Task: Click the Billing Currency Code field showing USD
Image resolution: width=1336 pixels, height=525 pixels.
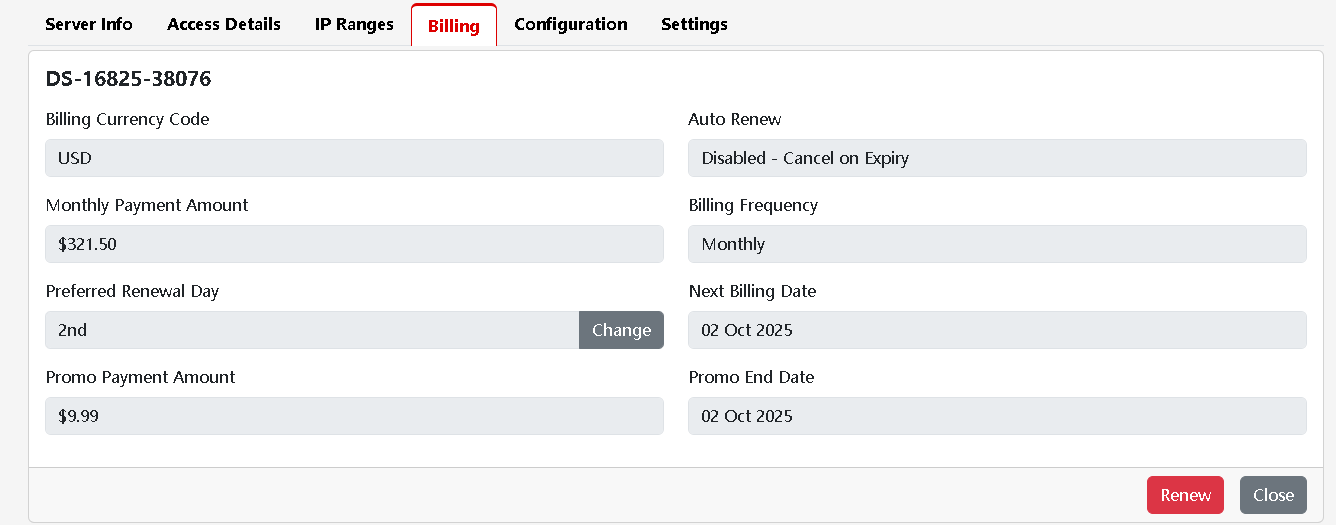Action: coord(354,158)
